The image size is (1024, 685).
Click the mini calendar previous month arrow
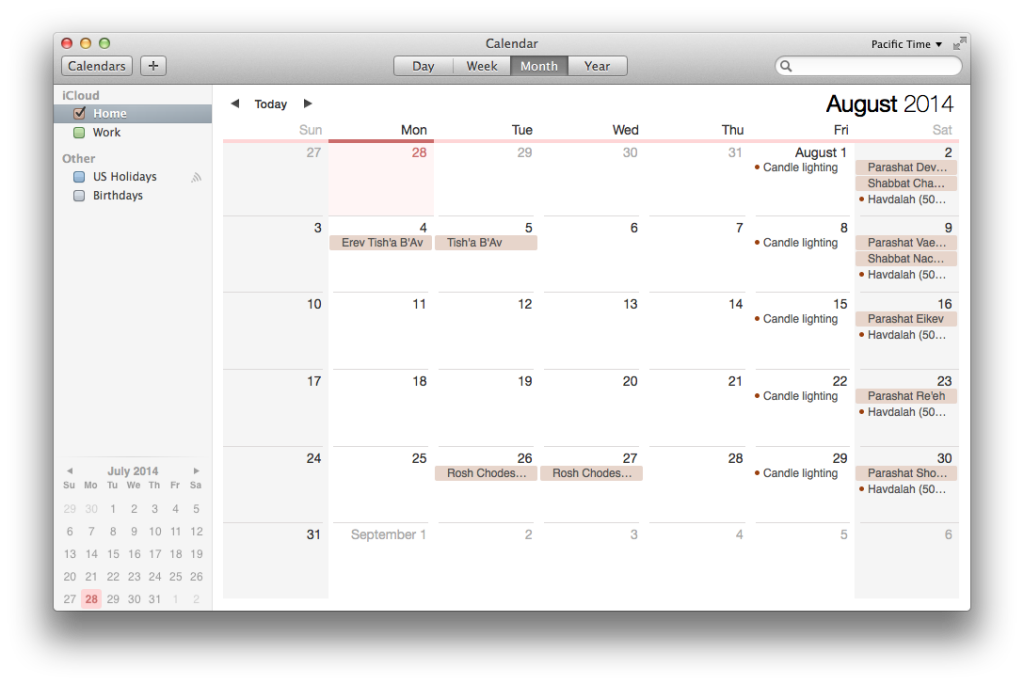coord(69,471)
